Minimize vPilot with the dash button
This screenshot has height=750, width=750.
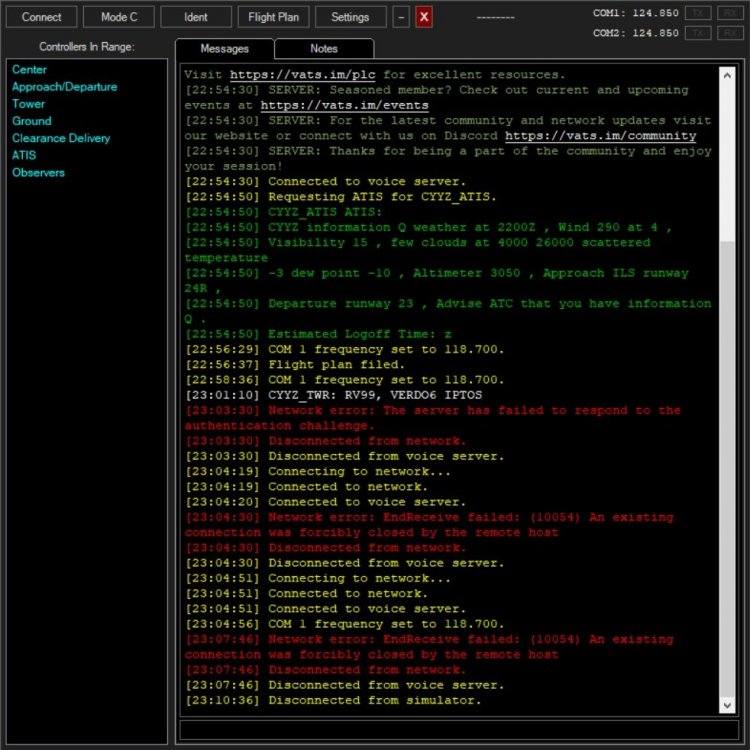(401, 17)
